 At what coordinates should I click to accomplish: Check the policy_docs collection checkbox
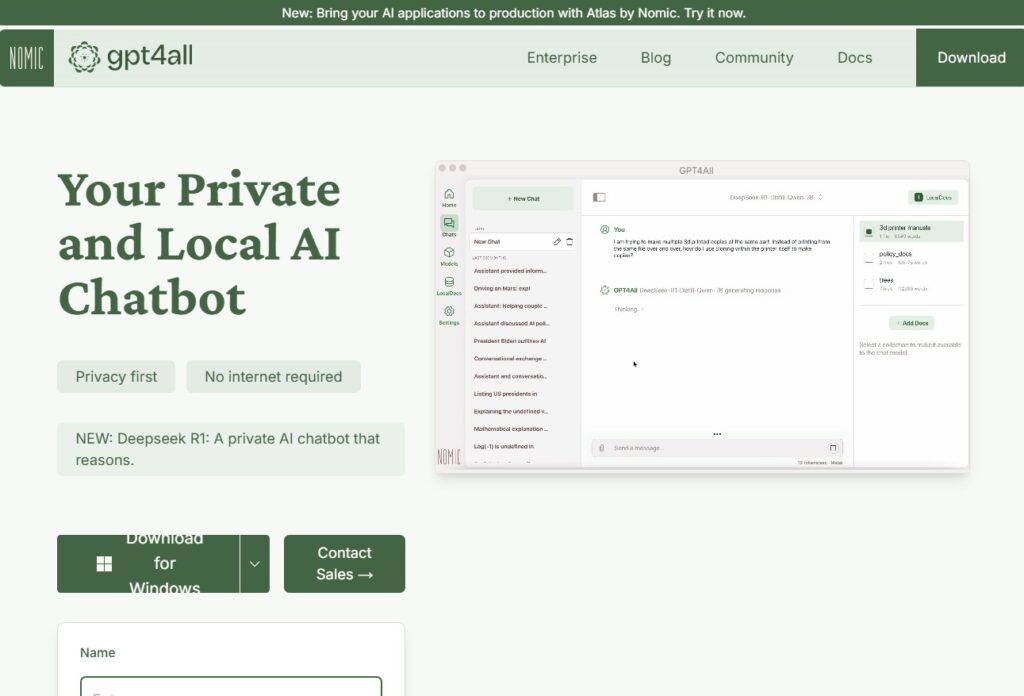869,258
